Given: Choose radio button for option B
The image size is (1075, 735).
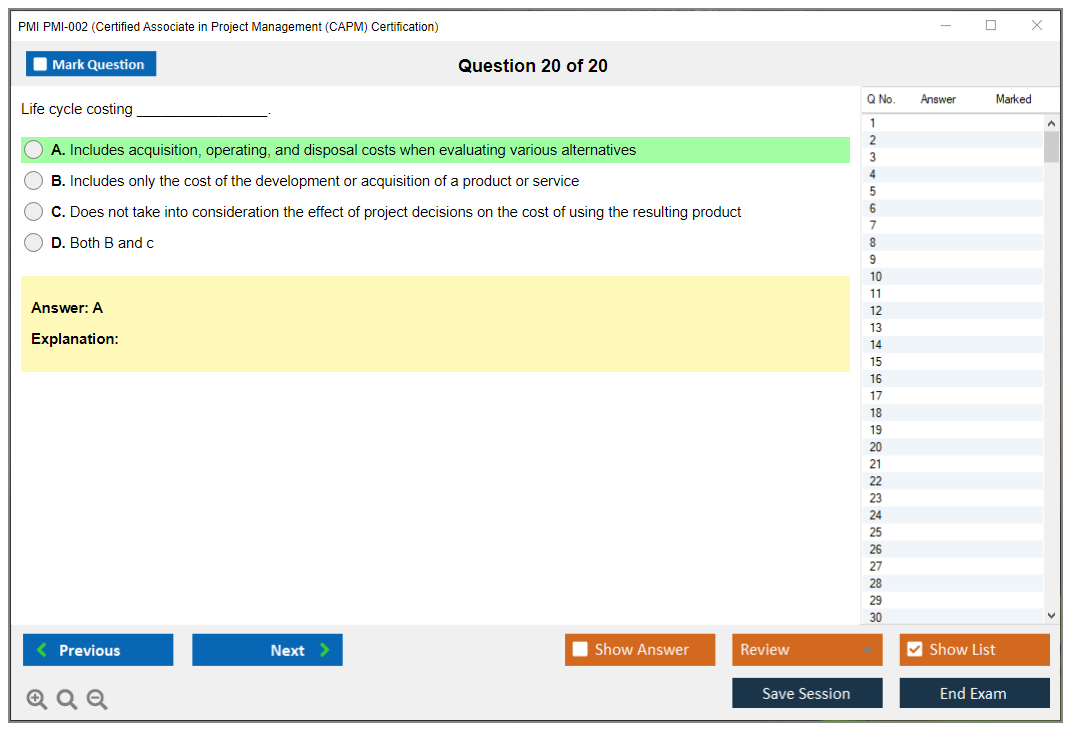Looking at the screenshot, I should (34, 181).
